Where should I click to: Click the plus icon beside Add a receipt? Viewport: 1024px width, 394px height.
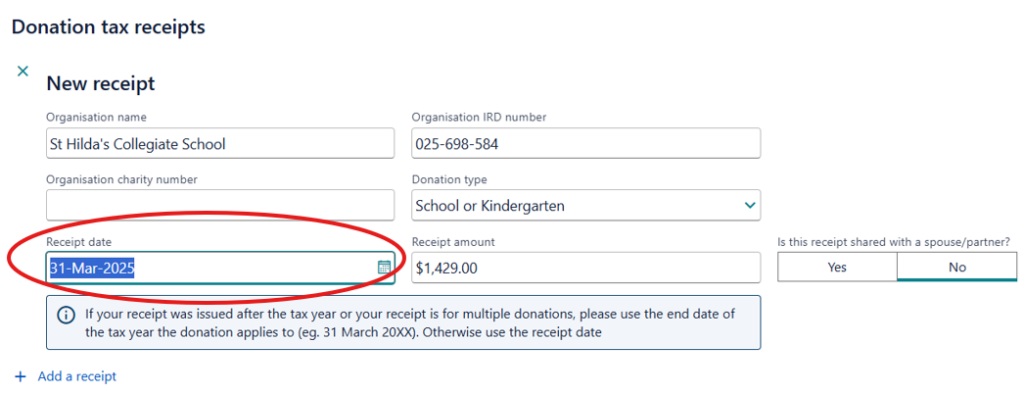tap(21, 377)
